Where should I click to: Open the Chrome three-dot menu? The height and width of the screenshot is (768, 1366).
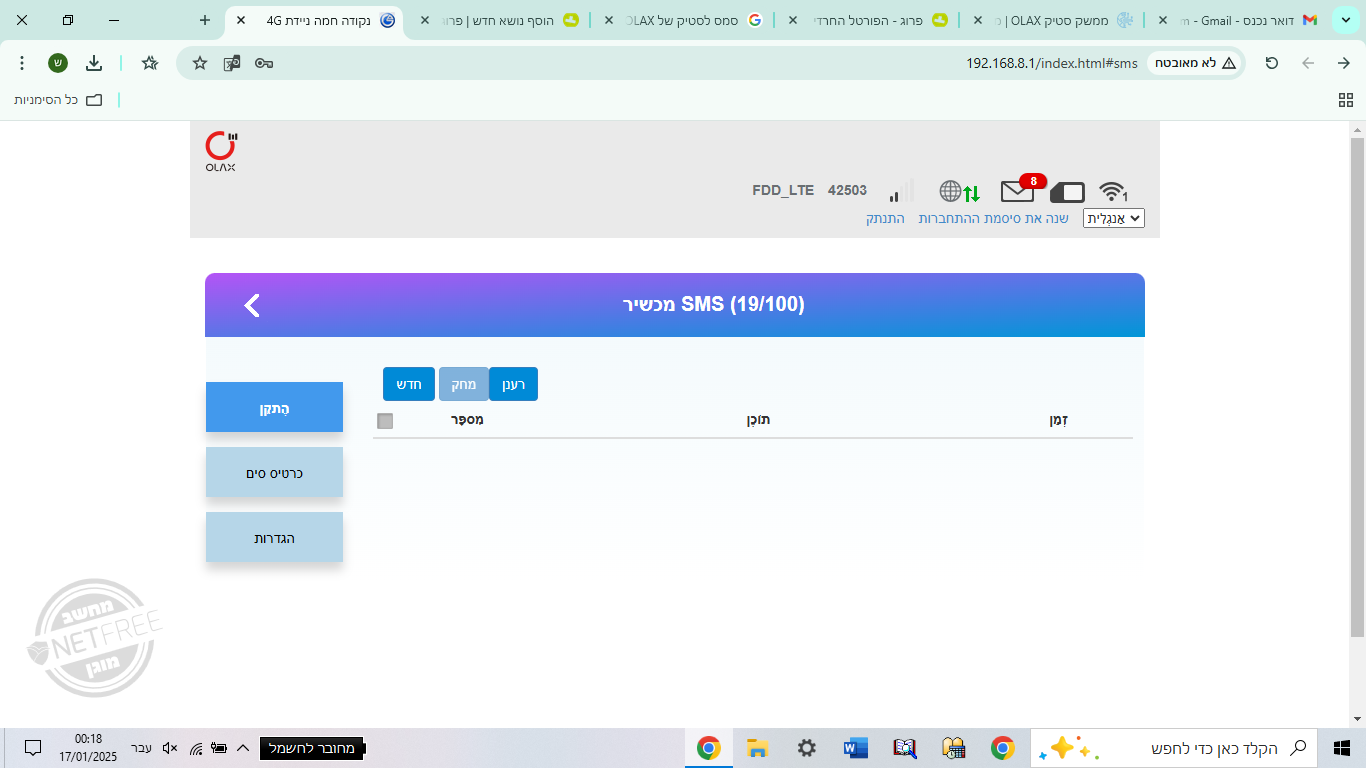tap(22, 63)
